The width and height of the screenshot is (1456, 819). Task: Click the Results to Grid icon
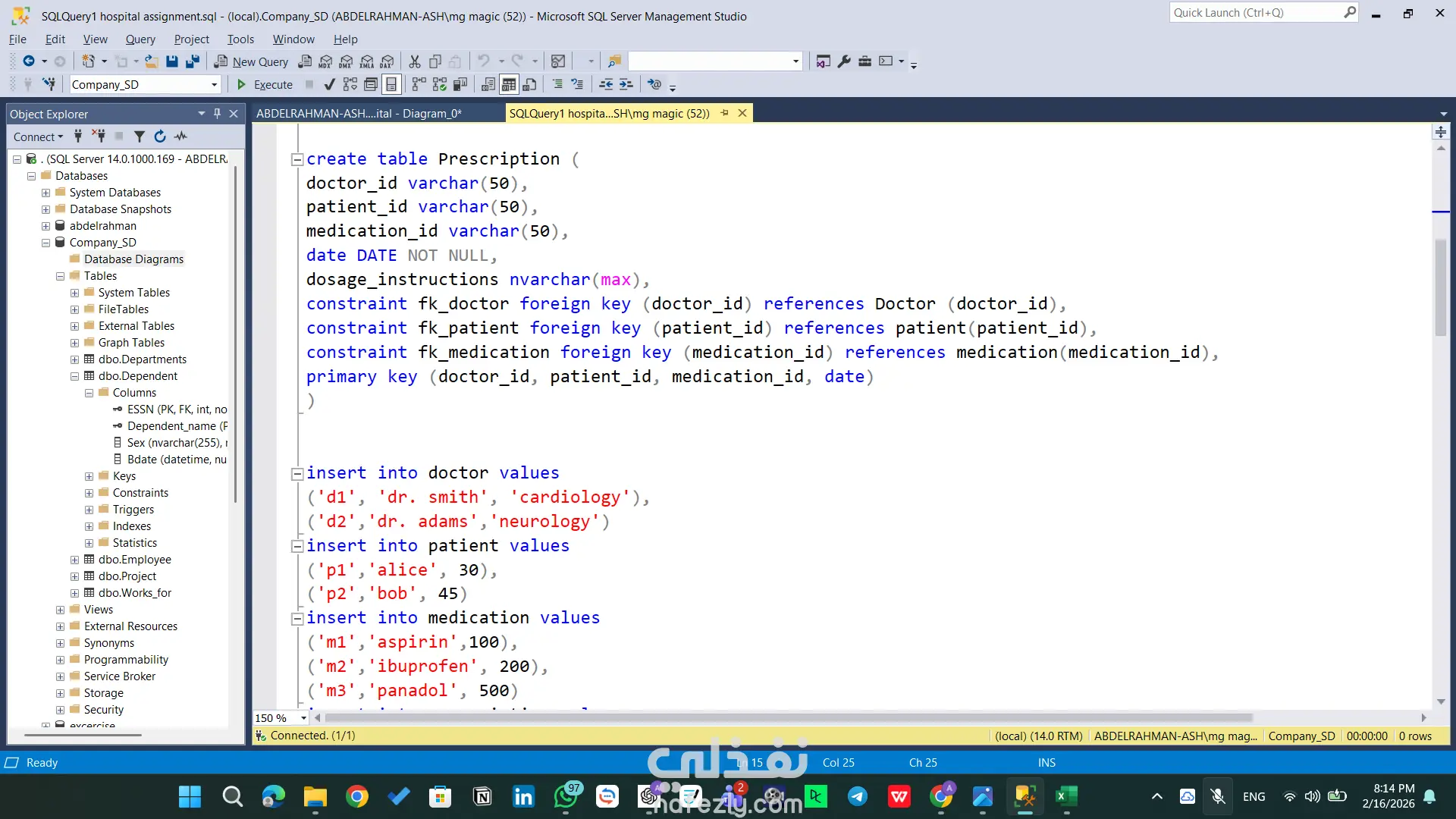509,84
